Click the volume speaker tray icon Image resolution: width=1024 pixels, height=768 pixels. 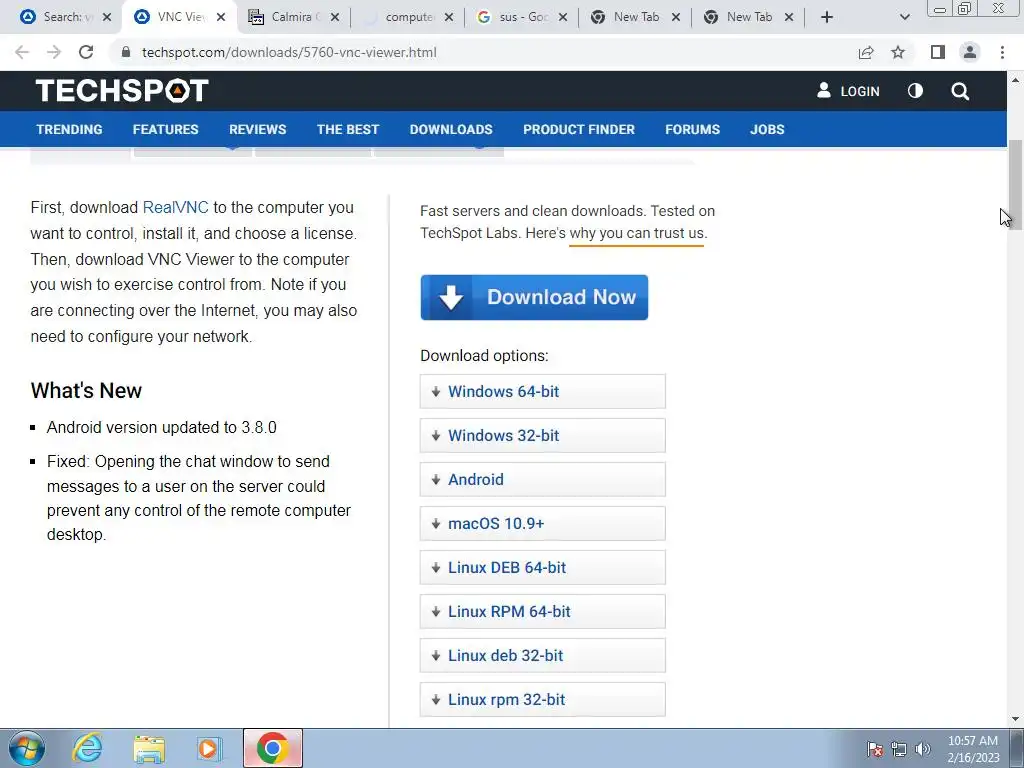pos(923,749)
